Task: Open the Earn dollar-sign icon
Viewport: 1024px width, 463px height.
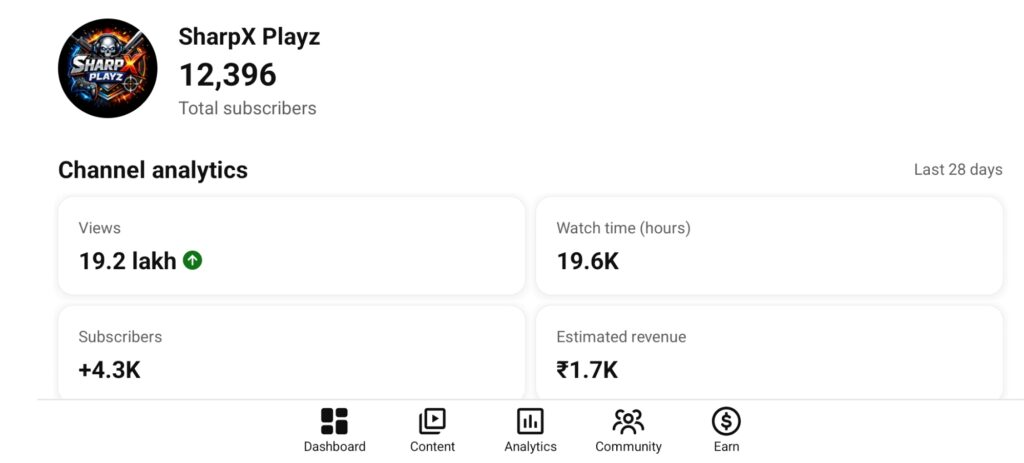Action: pos(726,421)
